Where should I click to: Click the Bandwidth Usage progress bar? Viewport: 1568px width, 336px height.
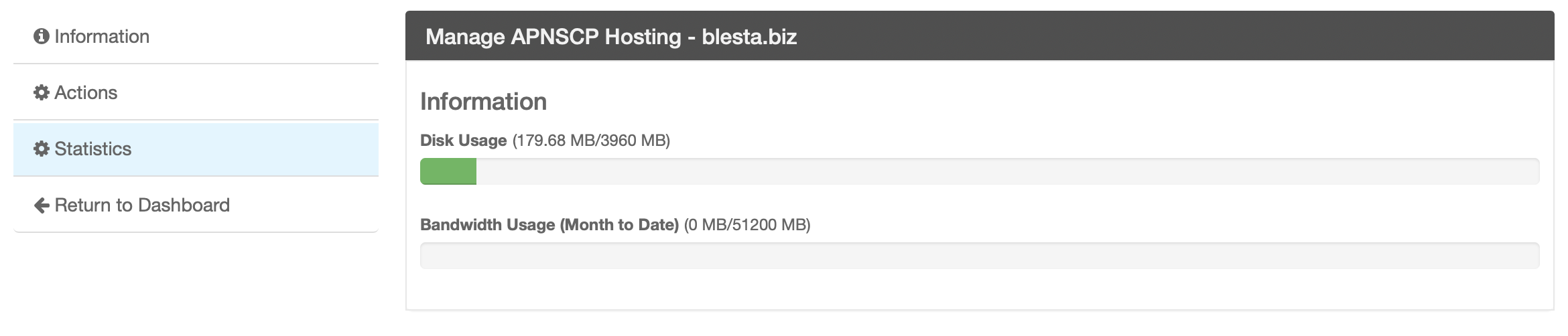[979, 256]
